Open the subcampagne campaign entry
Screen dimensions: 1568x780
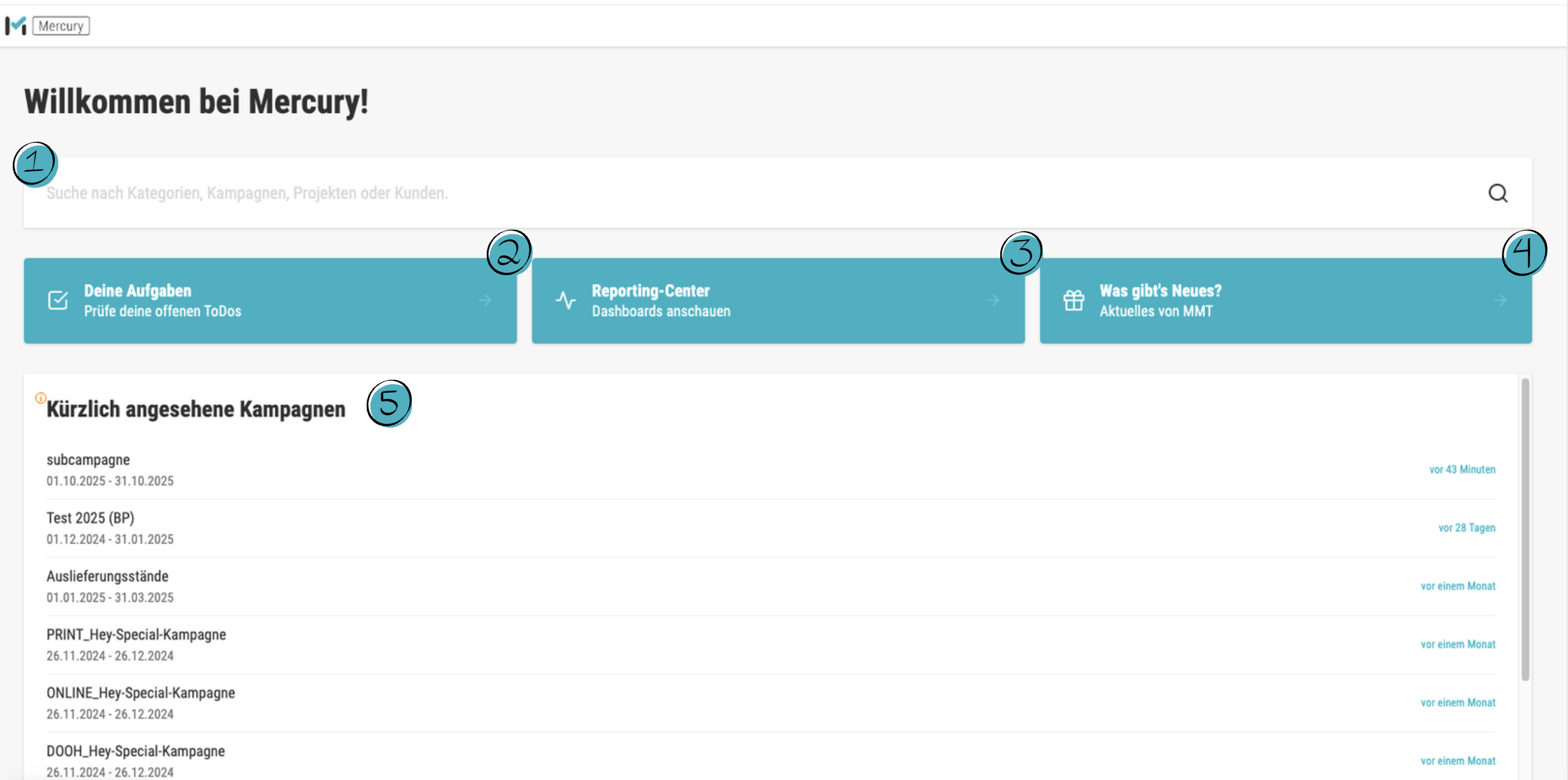tap(88, 460)
